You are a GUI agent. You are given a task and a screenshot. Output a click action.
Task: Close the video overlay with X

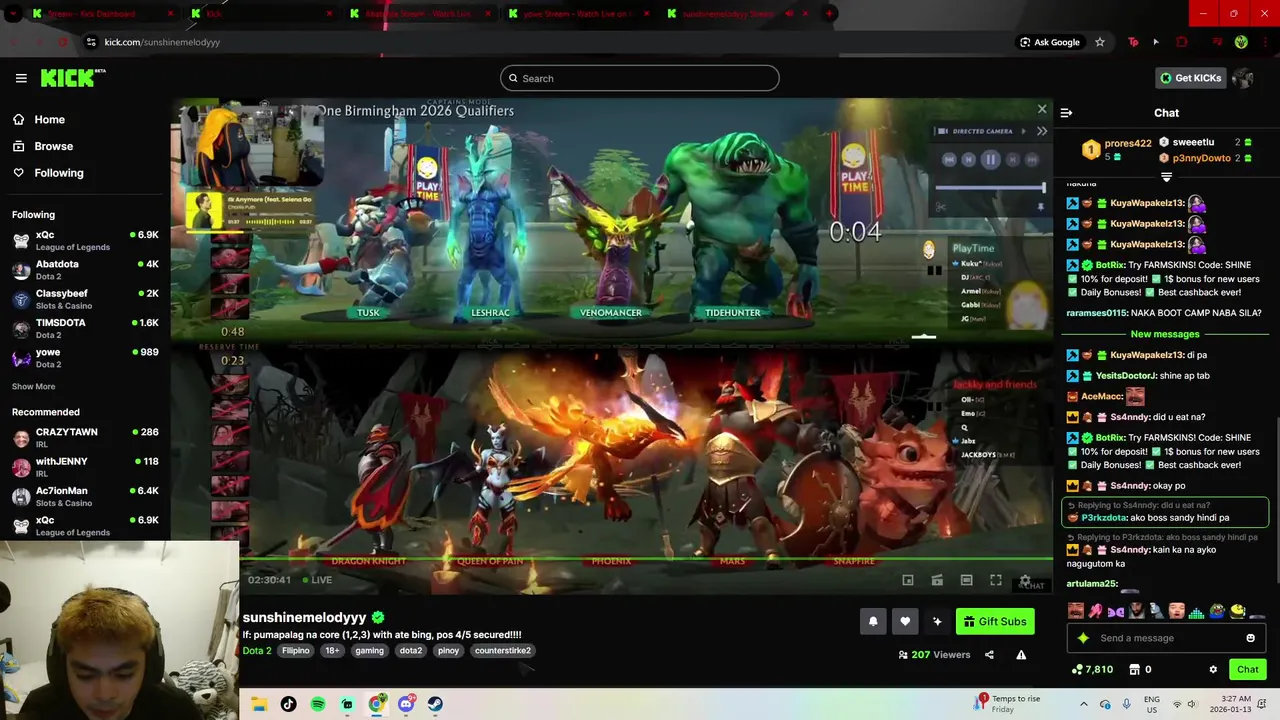1042,110
